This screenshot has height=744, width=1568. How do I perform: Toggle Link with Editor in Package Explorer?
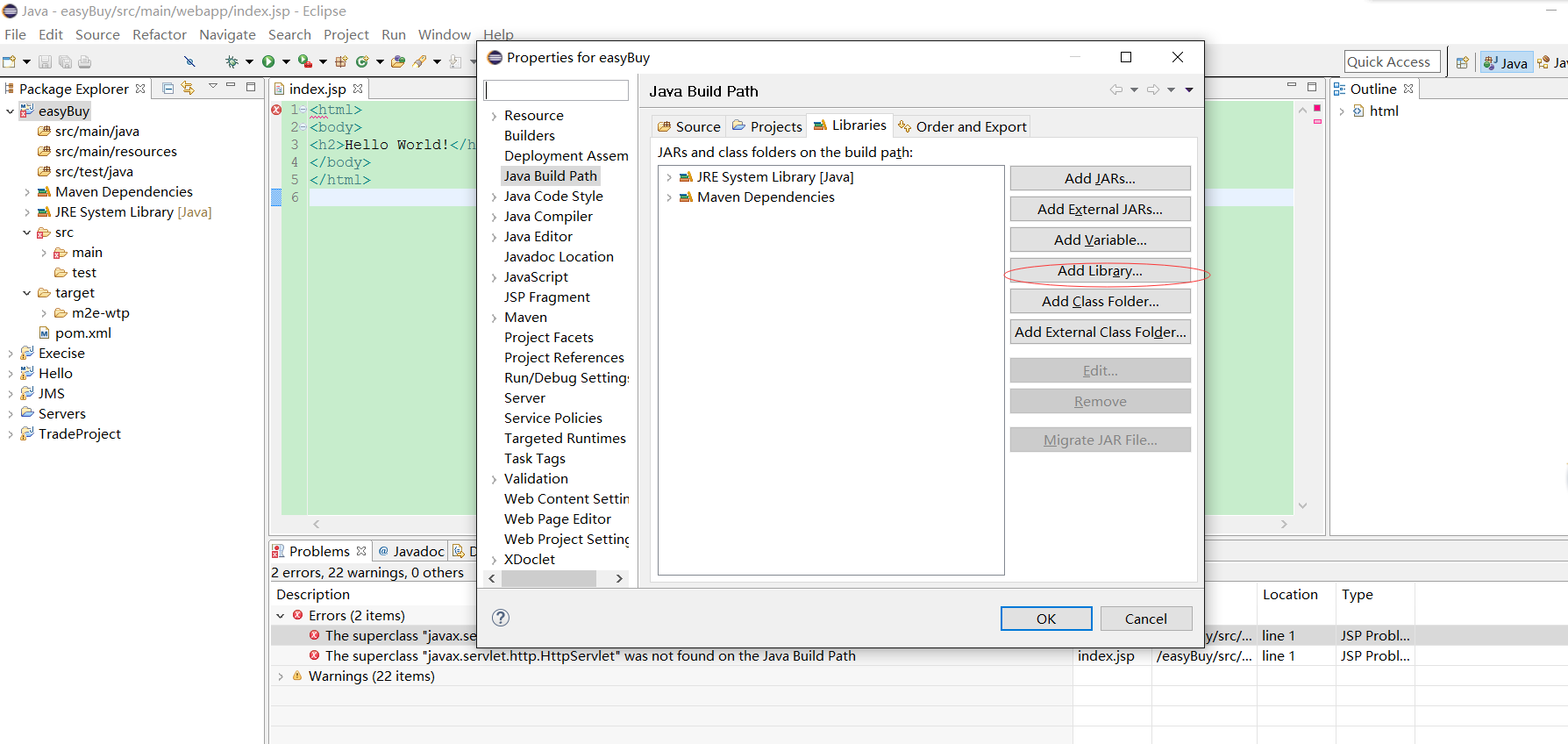click(x=188, y=88)
